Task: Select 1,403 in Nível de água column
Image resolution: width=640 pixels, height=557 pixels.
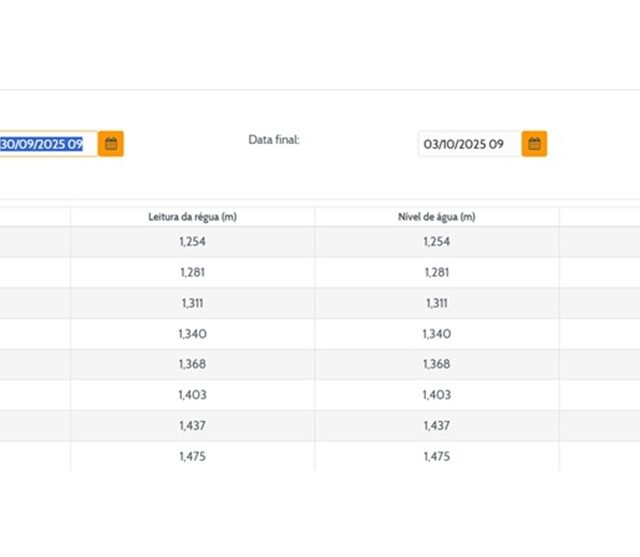Action: click(436, 395)
